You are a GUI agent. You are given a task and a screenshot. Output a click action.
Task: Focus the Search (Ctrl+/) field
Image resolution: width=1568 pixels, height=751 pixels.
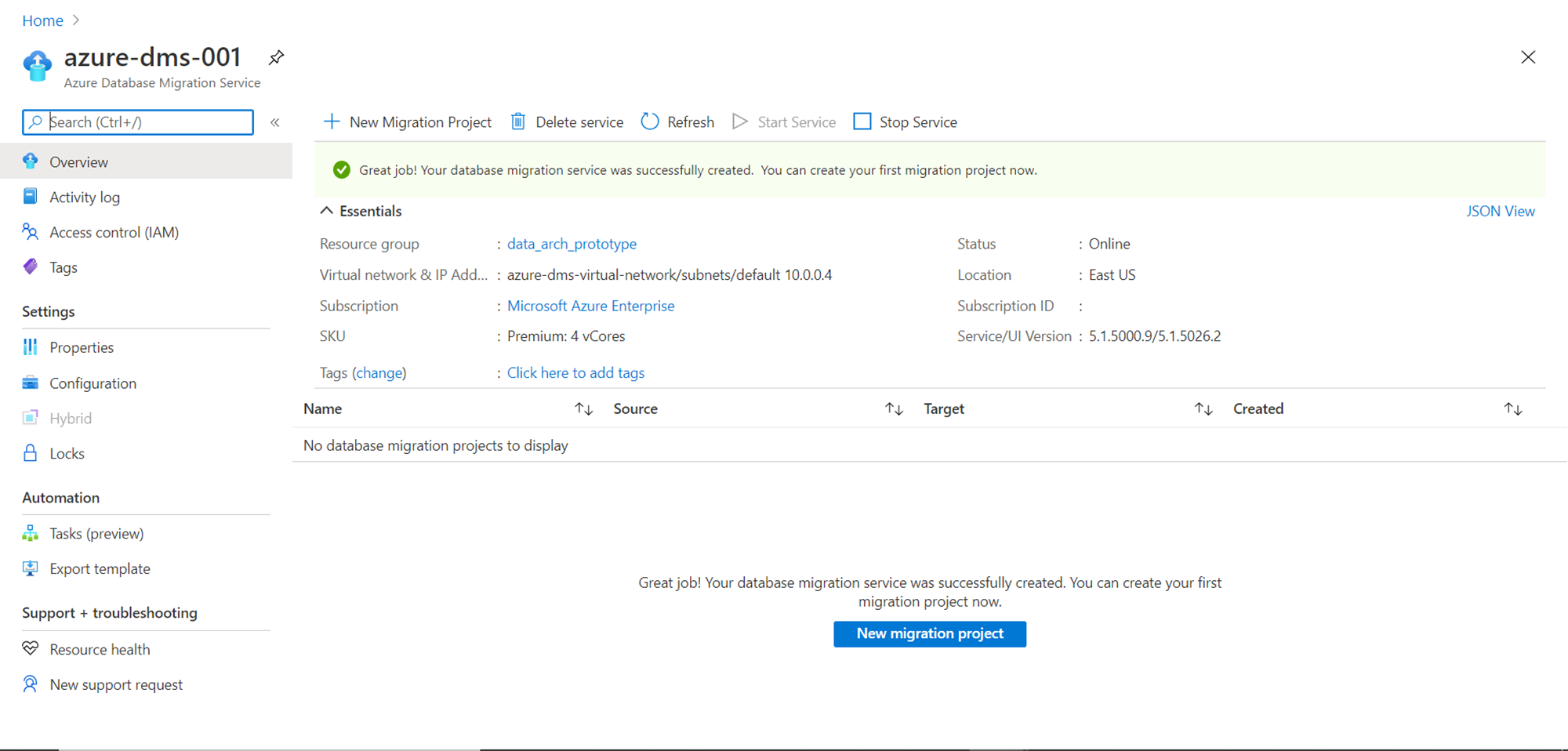pos(138,122)
